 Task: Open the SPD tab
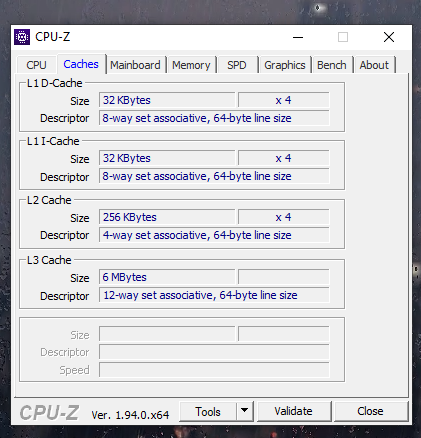click(x=237, y=65)
